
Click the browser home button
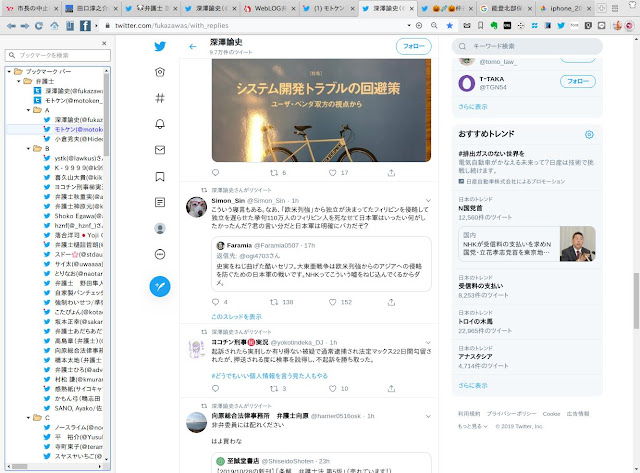click(x=54, y=26)
